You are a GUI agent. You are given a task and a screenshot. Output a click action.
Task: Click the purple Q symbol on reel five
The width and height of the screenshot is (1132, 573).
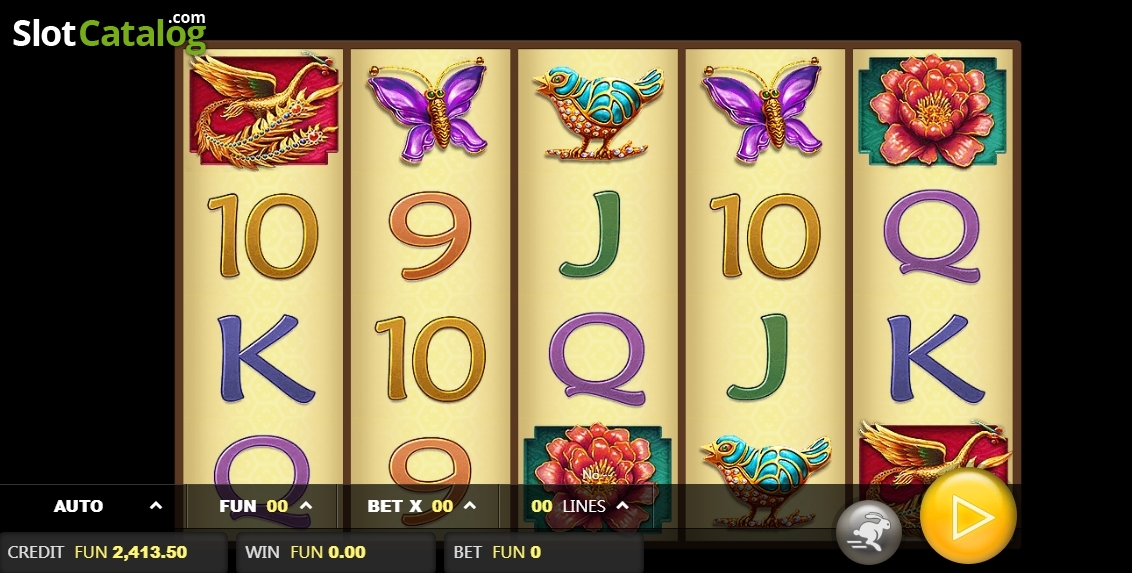click(933, 235)
